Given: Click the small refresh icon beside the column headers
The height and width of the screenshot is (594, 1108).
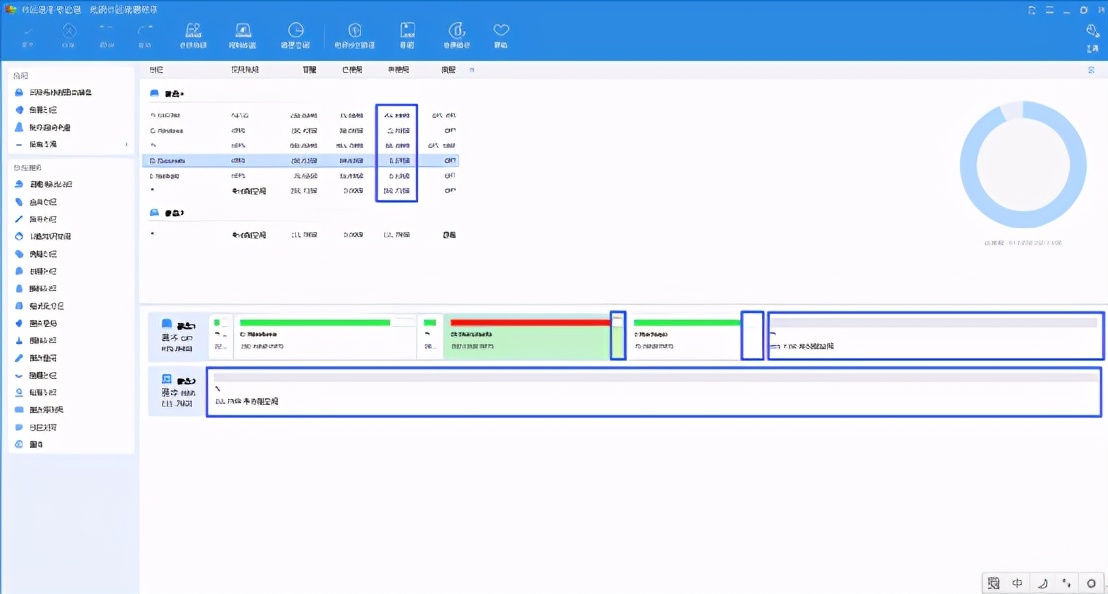Looking at the screenshot, I should click(x=472, y=70).
